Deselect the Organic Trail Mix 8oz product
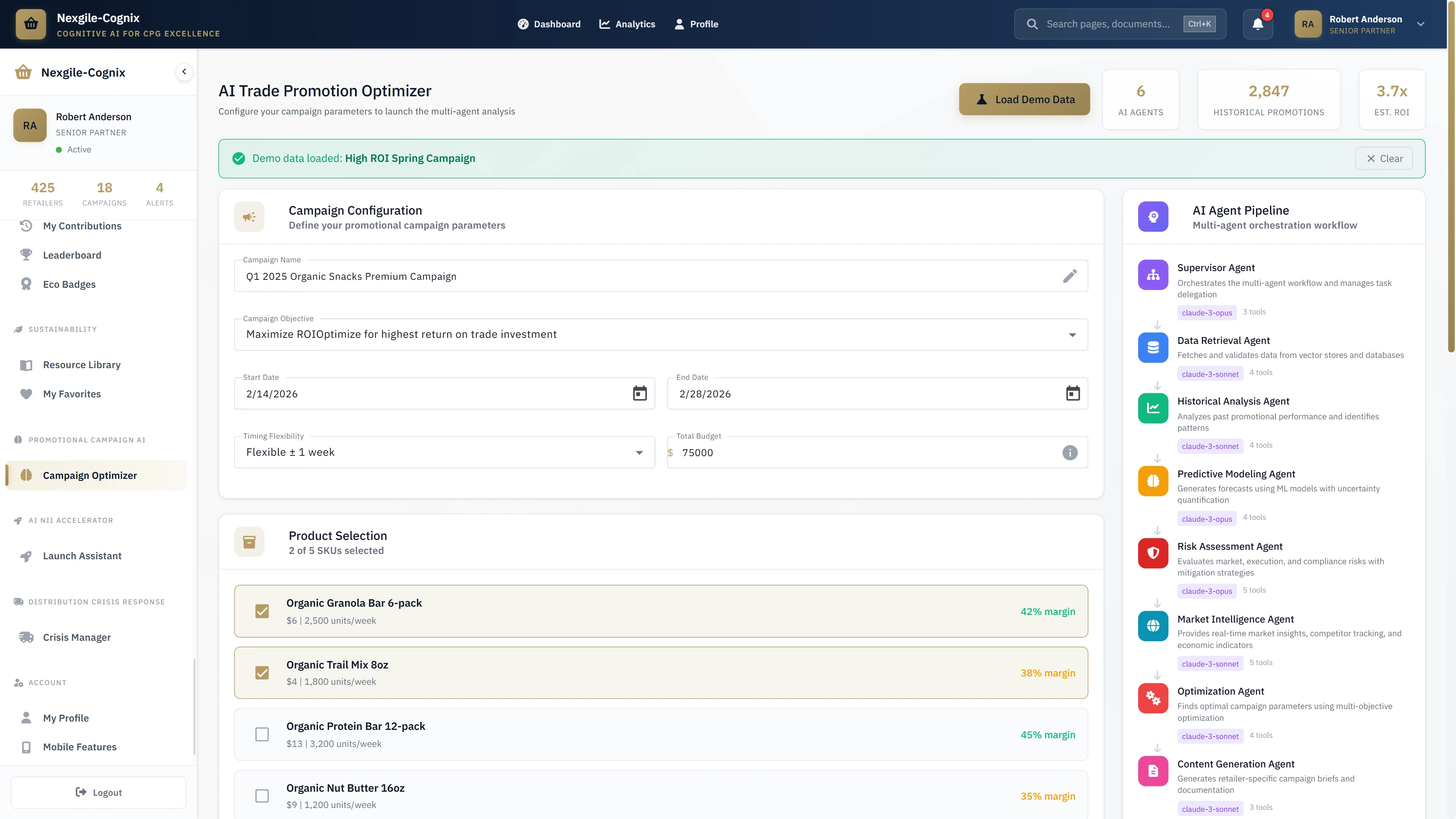The width and height of the screenshot is (1456, 819). 262,673
